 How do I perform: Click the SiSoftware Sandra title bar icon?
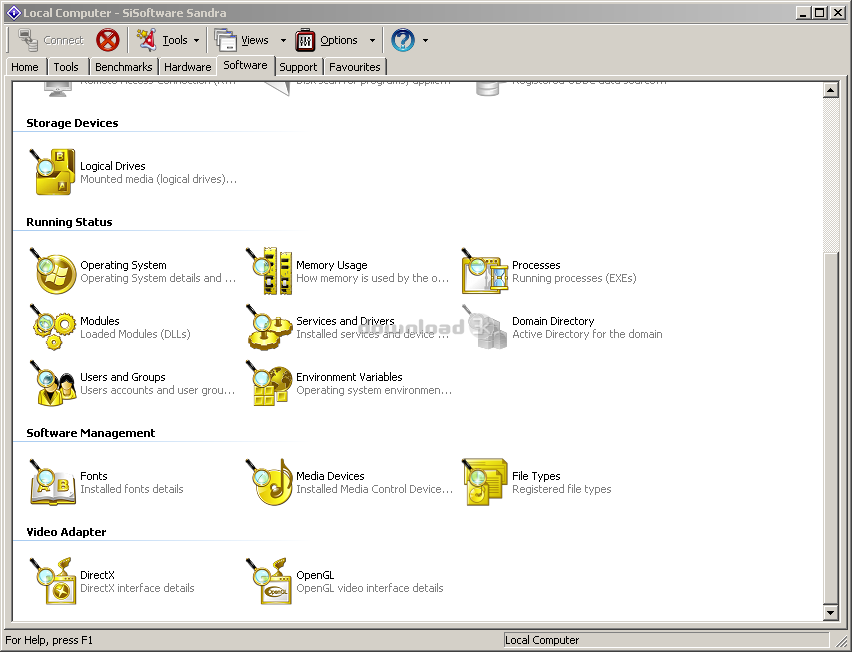[x=14, y=12]
